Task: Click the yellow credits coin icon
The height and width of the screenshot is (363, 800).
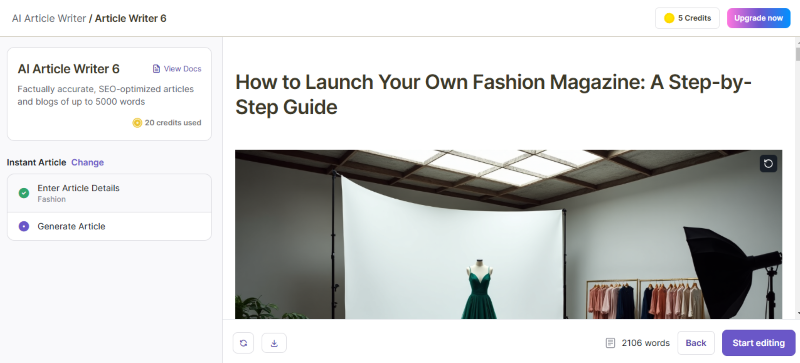Action: click(669, 18)
